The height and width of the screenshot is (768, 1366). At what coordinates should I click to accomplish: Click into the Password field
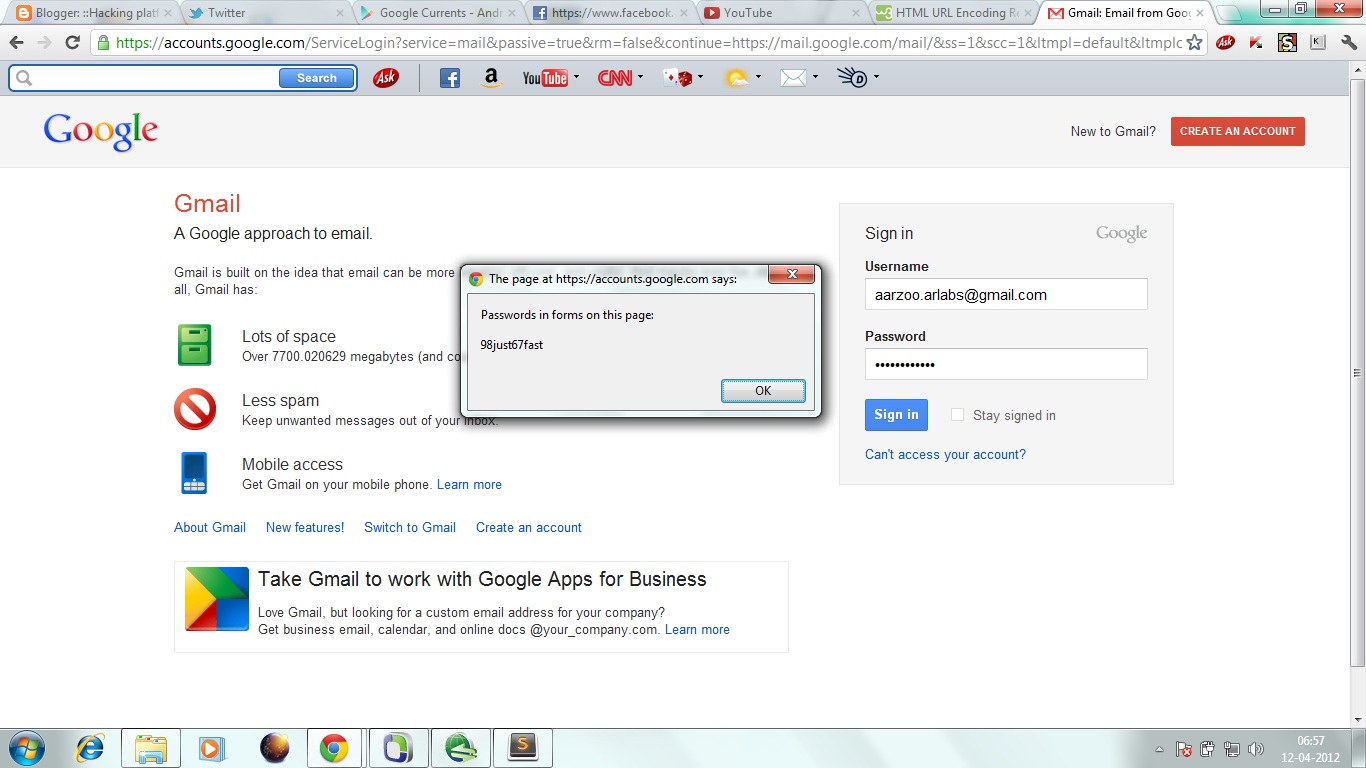point(1006,364)
